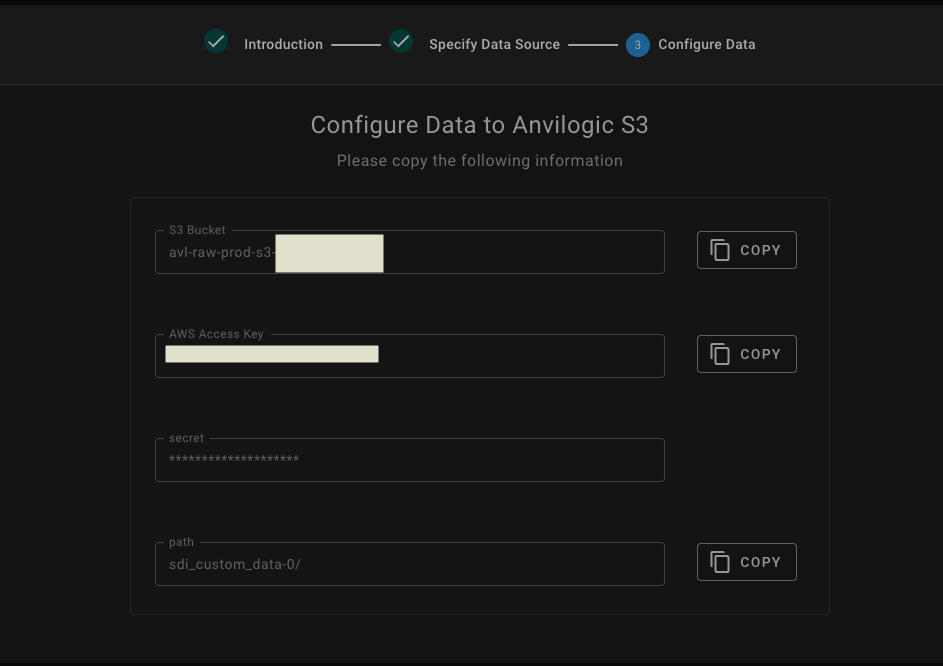Click the step 3 number circle

(x=637, y=45)
